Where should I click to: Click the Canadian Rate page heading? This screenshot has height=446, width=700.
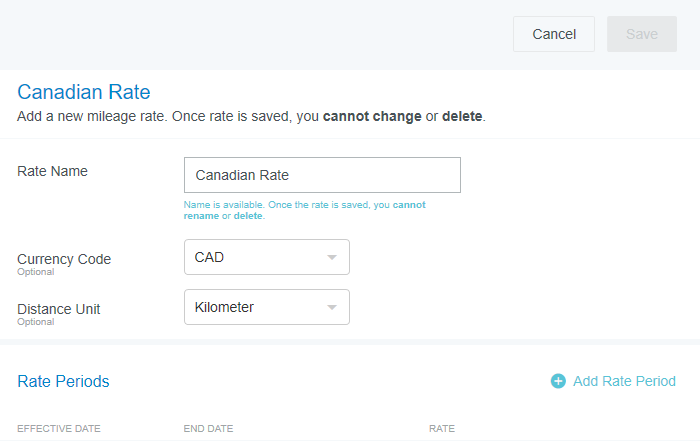point(84,93)
